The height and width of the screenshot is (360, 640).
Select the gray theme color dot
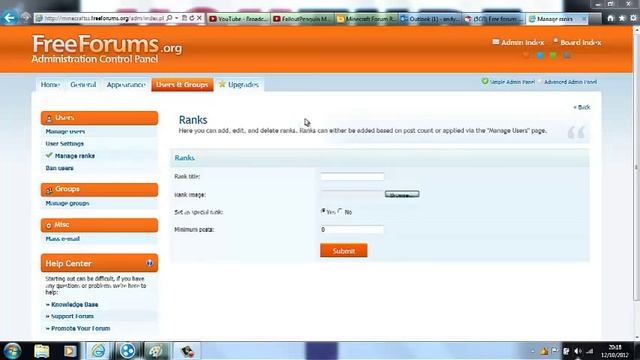pyautogui.click(x=567, y=56)
